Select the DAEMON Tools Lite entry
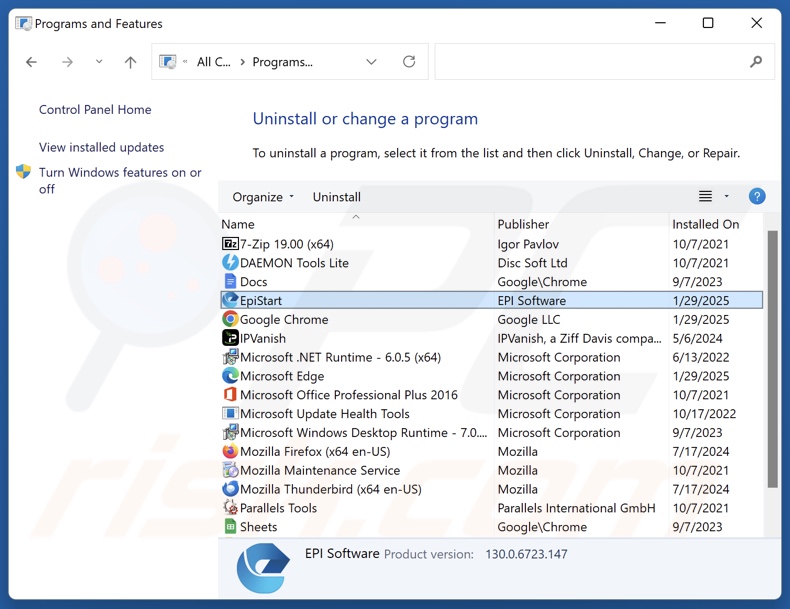This screenshot has height=609, width=790. click(294, 262)
